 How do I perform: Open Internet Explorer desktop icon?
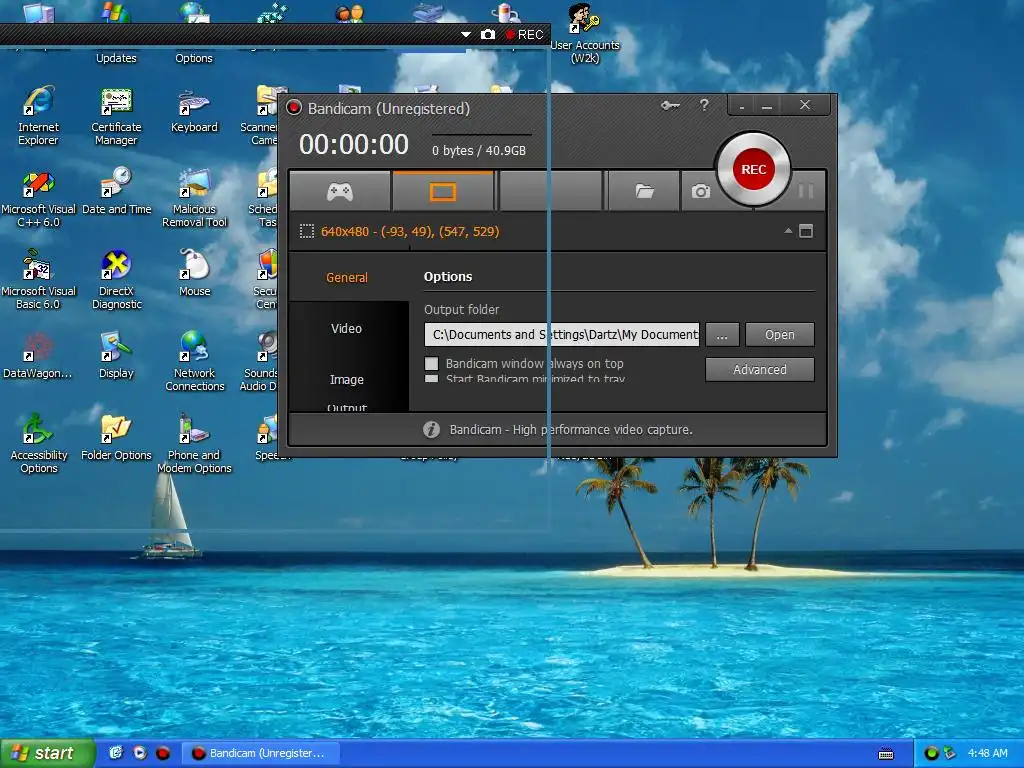click(x=38, y=116)
